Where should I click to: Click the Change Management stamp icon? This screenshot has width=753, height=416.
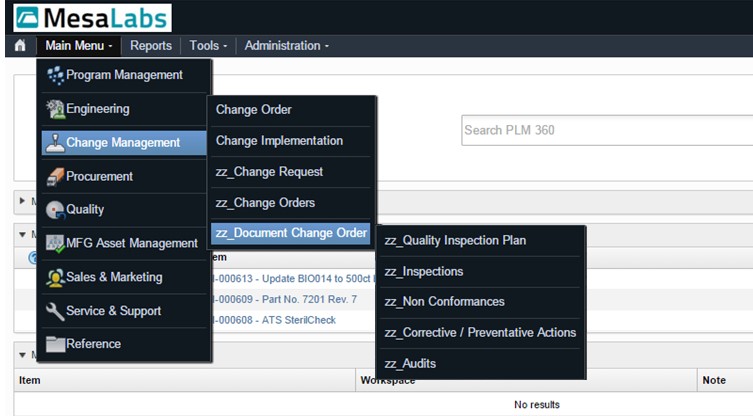(x=55, y=143)
